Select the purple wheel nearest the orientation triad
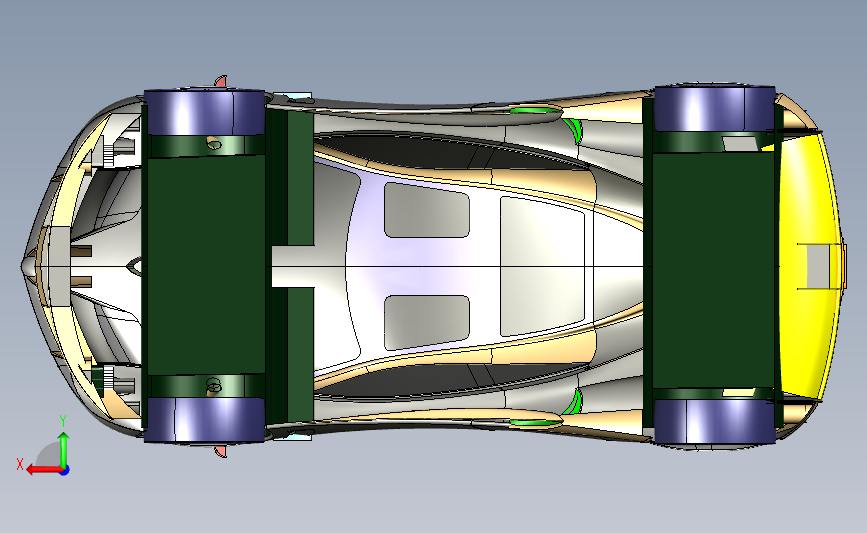867x533 pixels. [x=204, y=419]
